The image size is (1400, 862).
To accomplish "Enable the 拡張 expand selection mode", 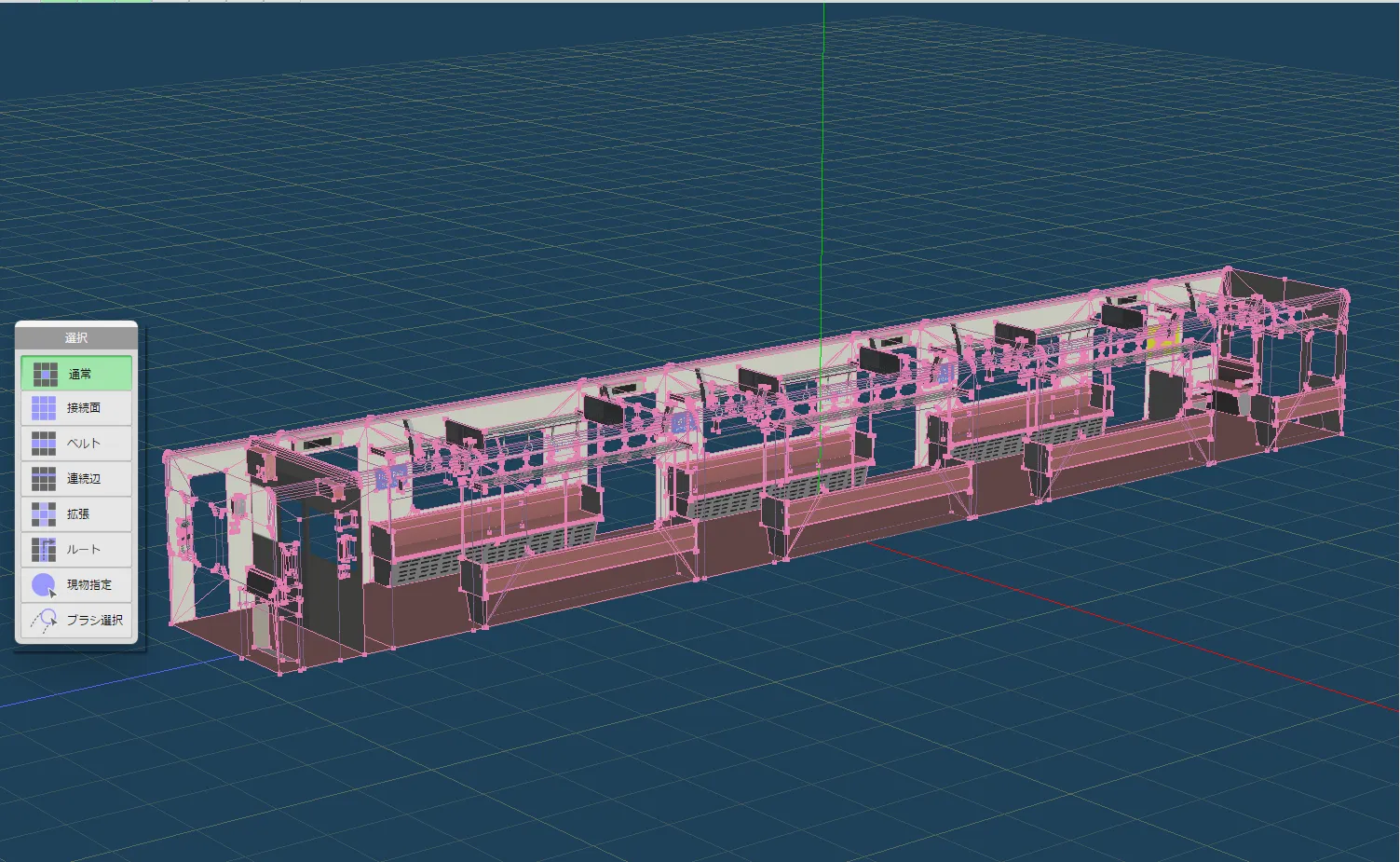I will coord(76,514).
